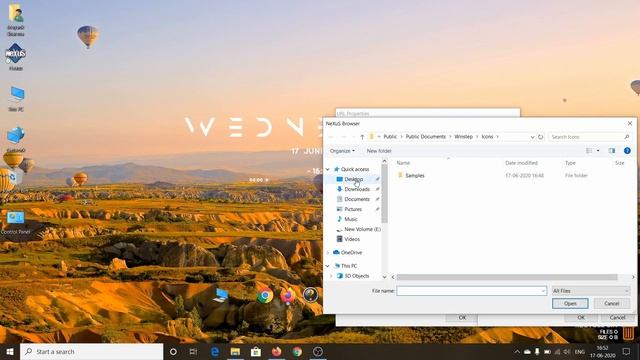
Task: Click the Type column header
Action: tap(570, 163)
